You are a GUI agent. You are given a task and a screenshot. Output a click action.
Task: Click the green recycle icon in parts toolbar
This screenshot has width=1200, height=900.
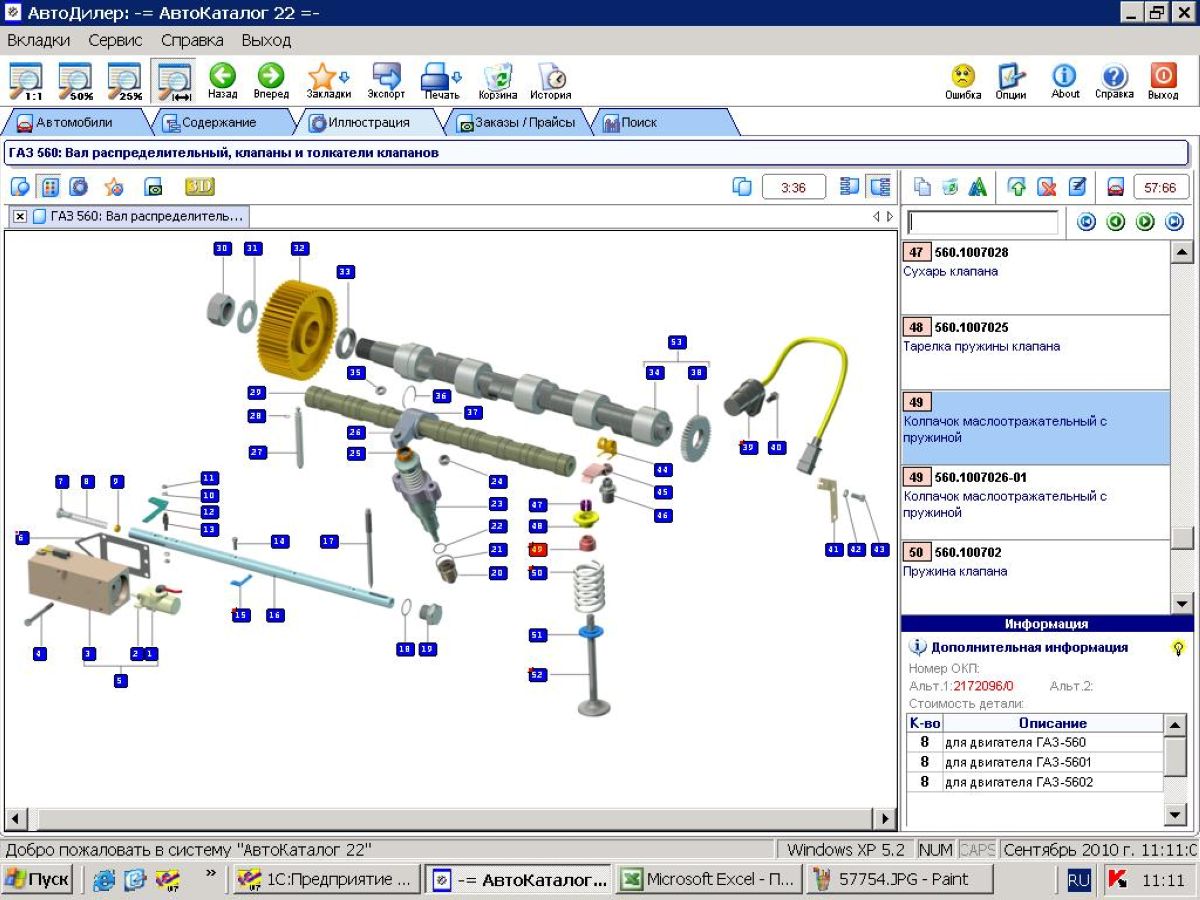pos(950,187)
